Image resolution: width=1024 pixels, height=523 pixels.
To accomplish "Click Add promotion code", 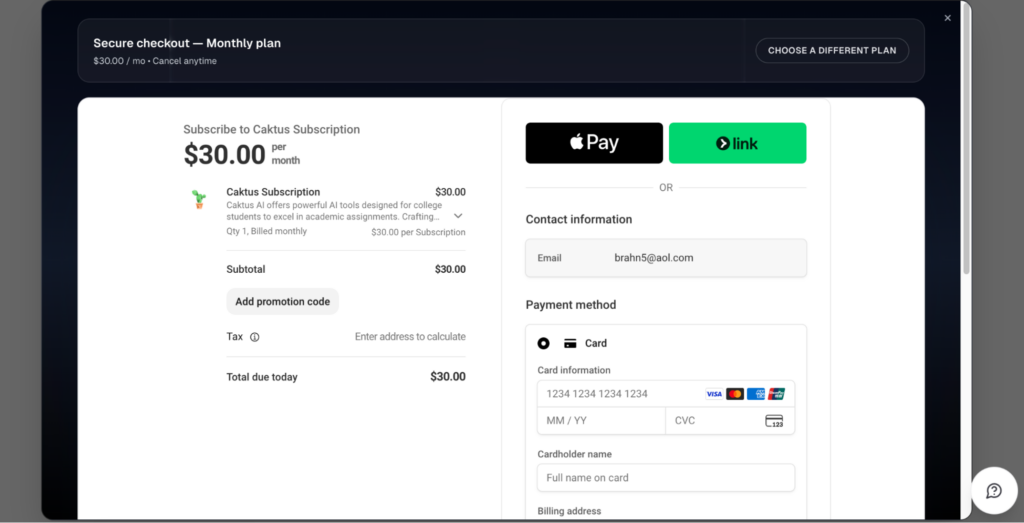I will click(283, 302).
